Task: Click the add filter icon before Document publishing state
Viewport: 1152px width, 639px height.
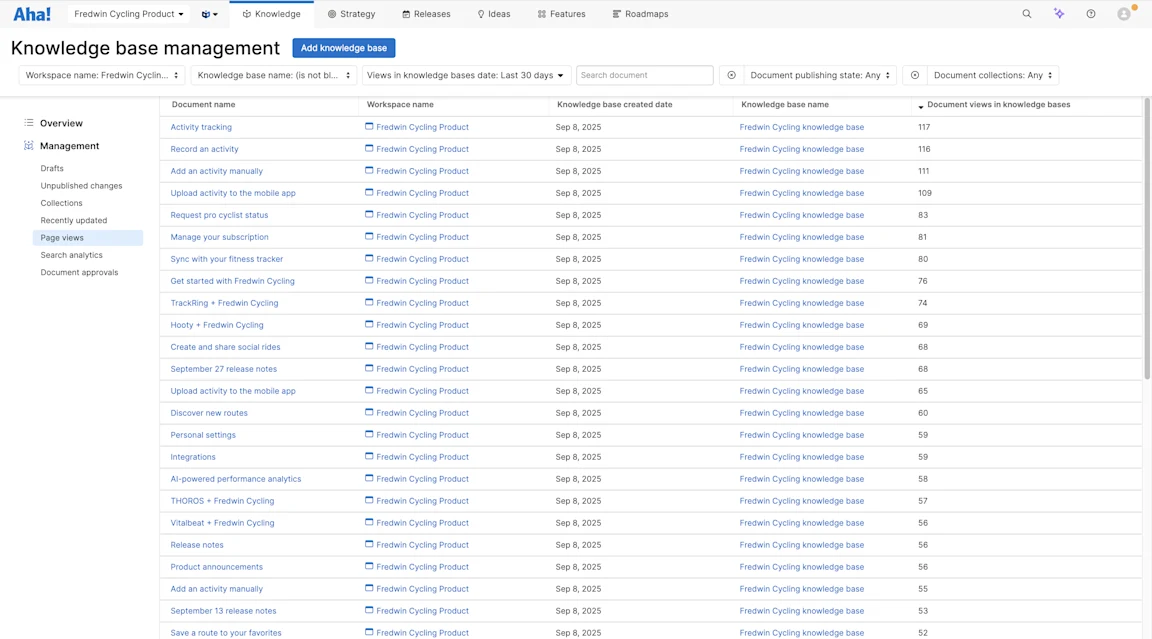Action: (x=731, y=75)
